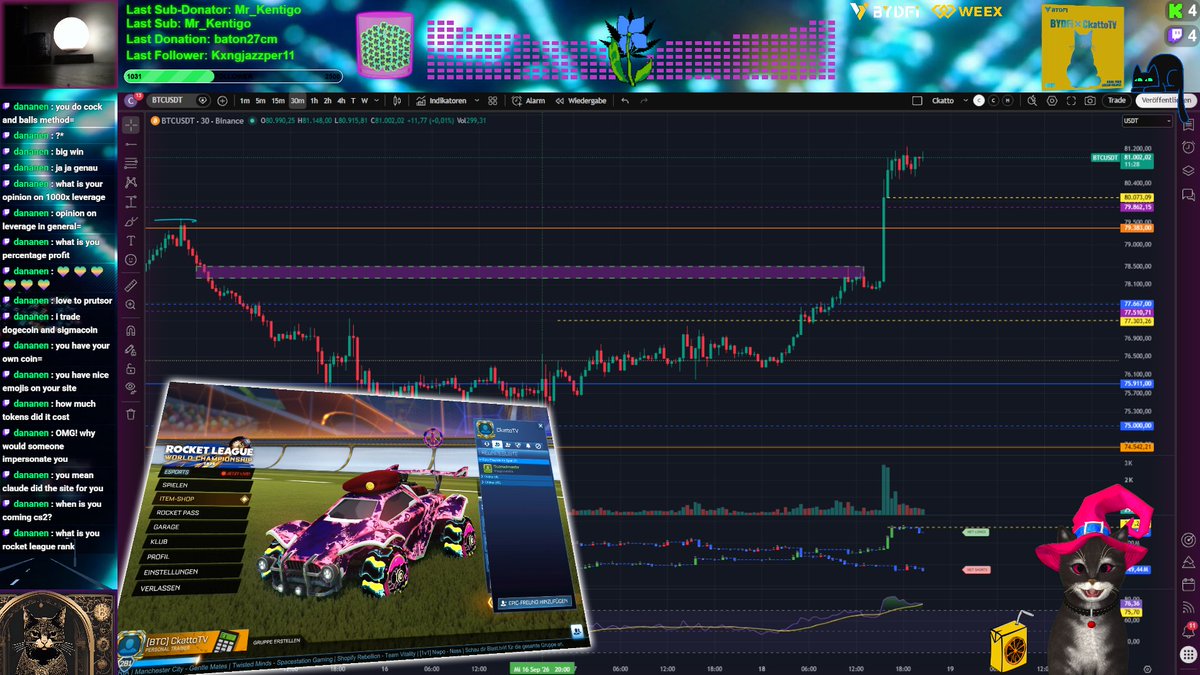
Task: Open the Ckatto layout name dropdown
Action: pos(947,101)
